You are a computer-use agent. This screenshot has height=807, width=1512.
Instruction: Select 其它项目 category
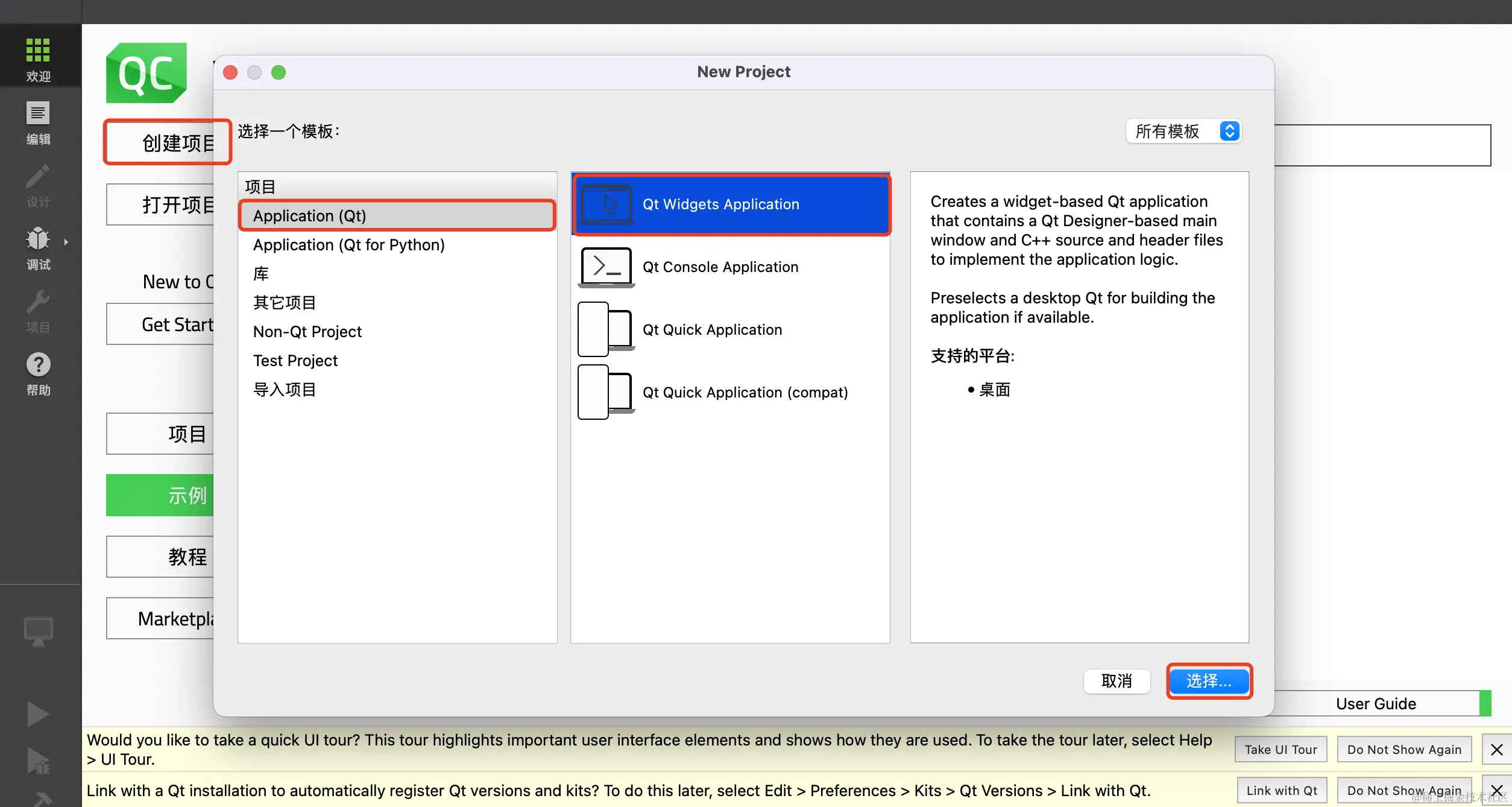[x=397, y=303]
